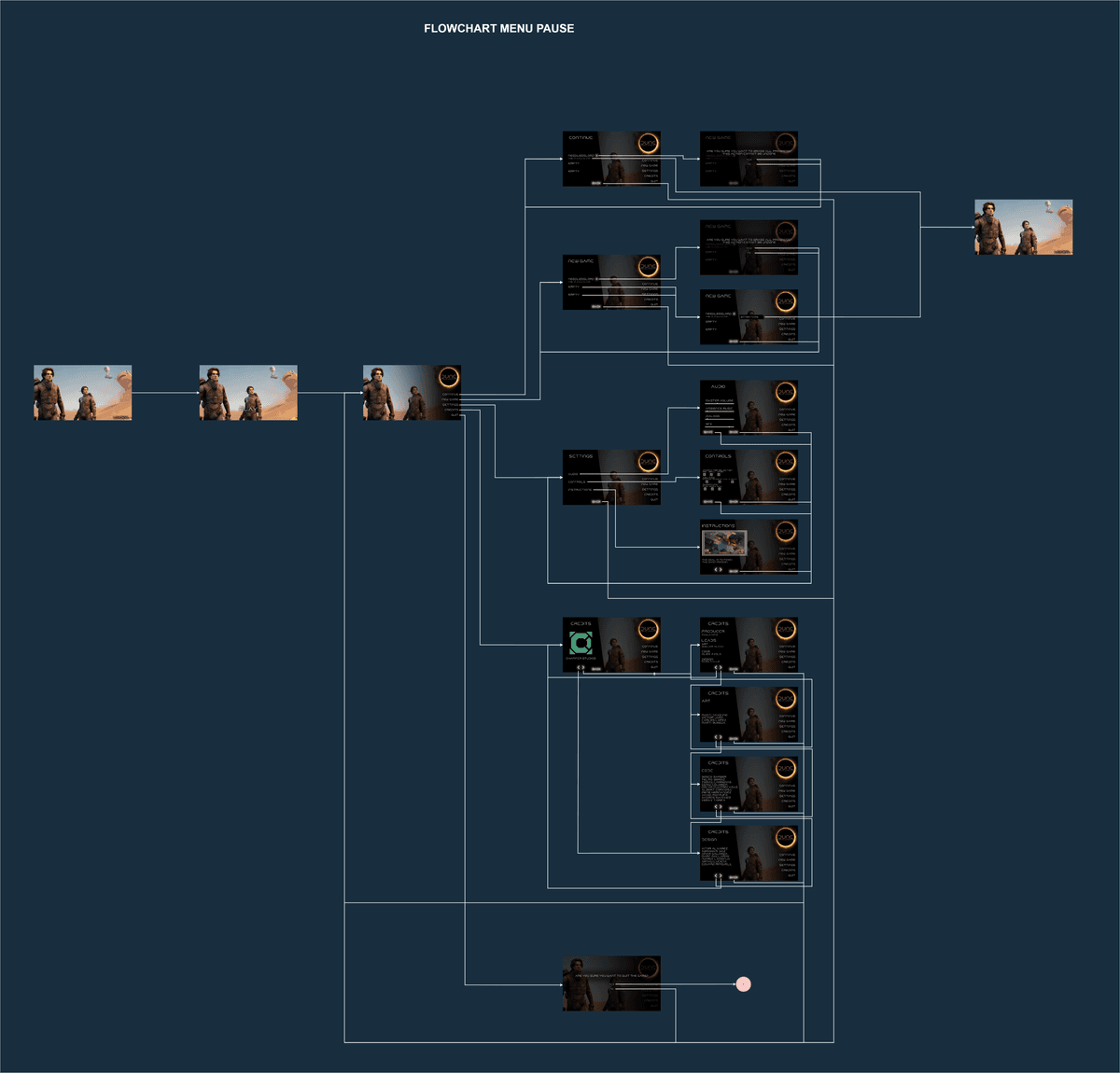Click the Dune logo on Audio screen
This screenshot has height=1073, width=1120.
(786, 392)
